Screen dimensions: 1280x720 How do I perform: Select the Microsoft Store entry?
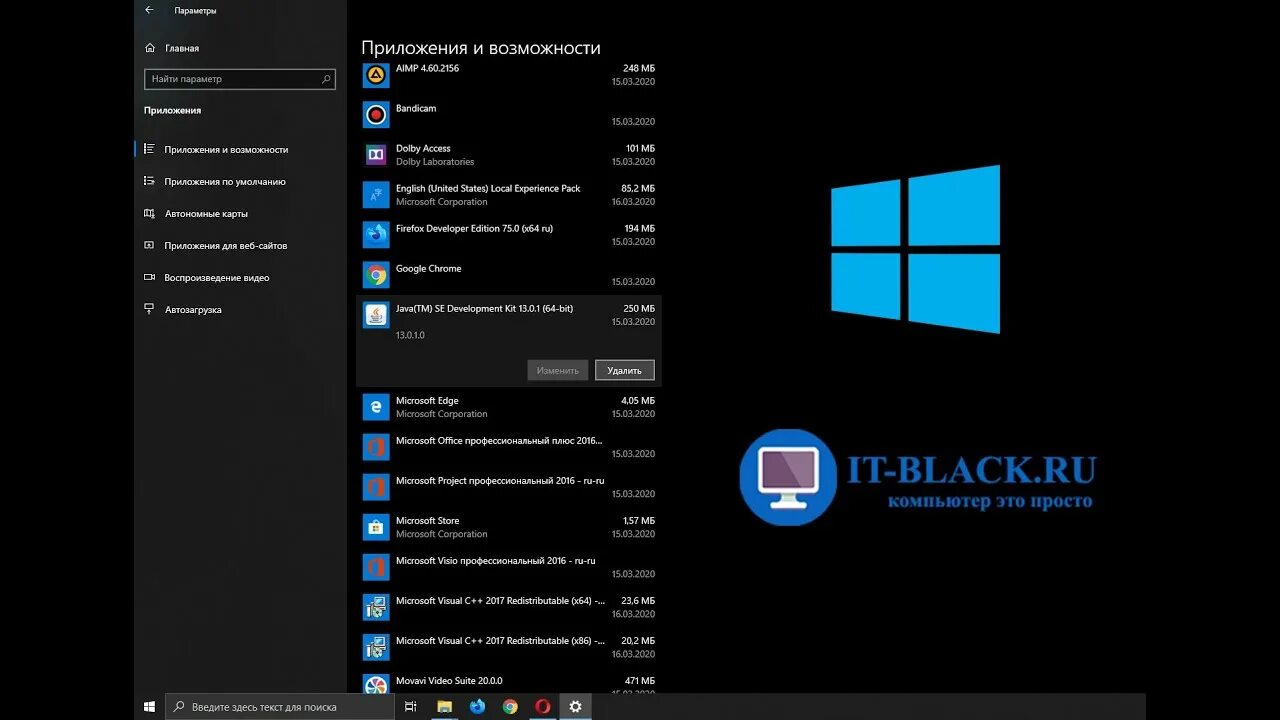pyautogui.click(x=509, y=527)
